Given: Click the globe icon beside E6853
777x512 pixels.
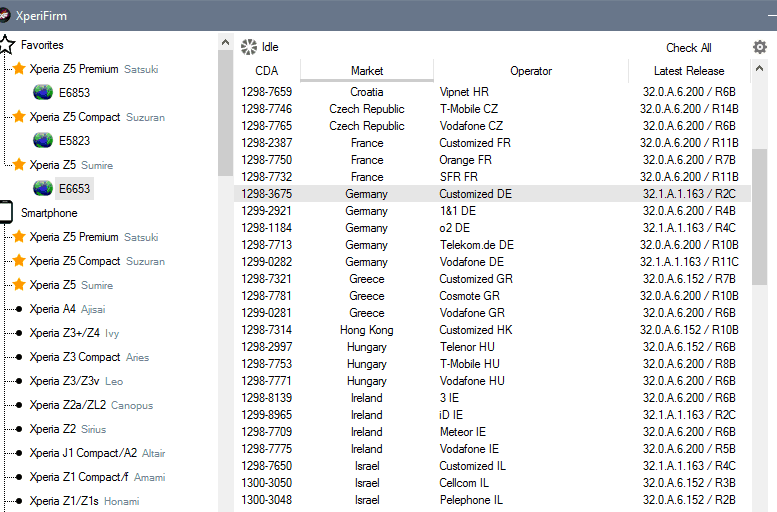Looking at the screenshot, I should (43, 92).
